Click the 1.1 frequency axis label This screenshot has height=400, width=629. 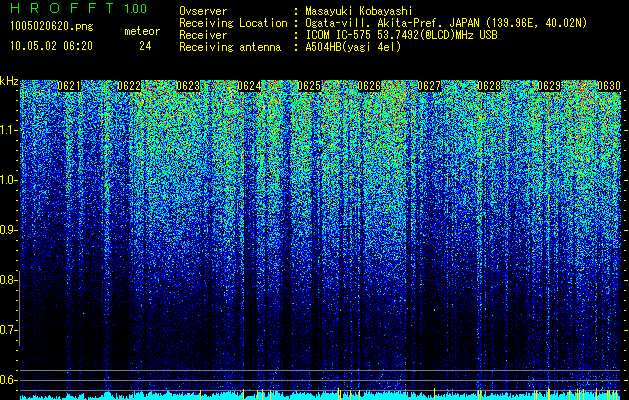click(9, 130)
